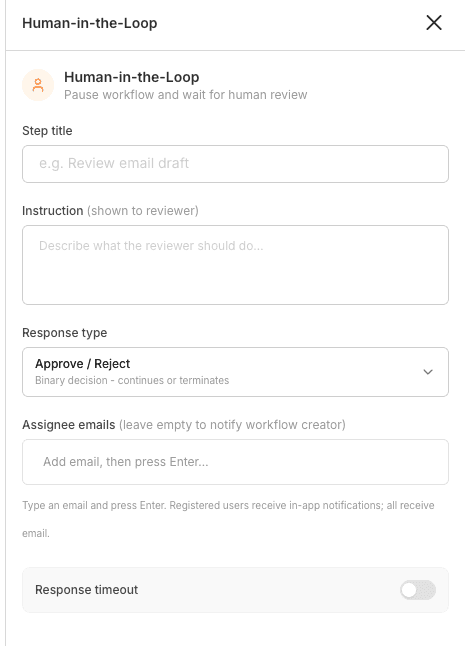465x646 pixels.
Task: Click the Instruction label text
Action: click(53, 211)
